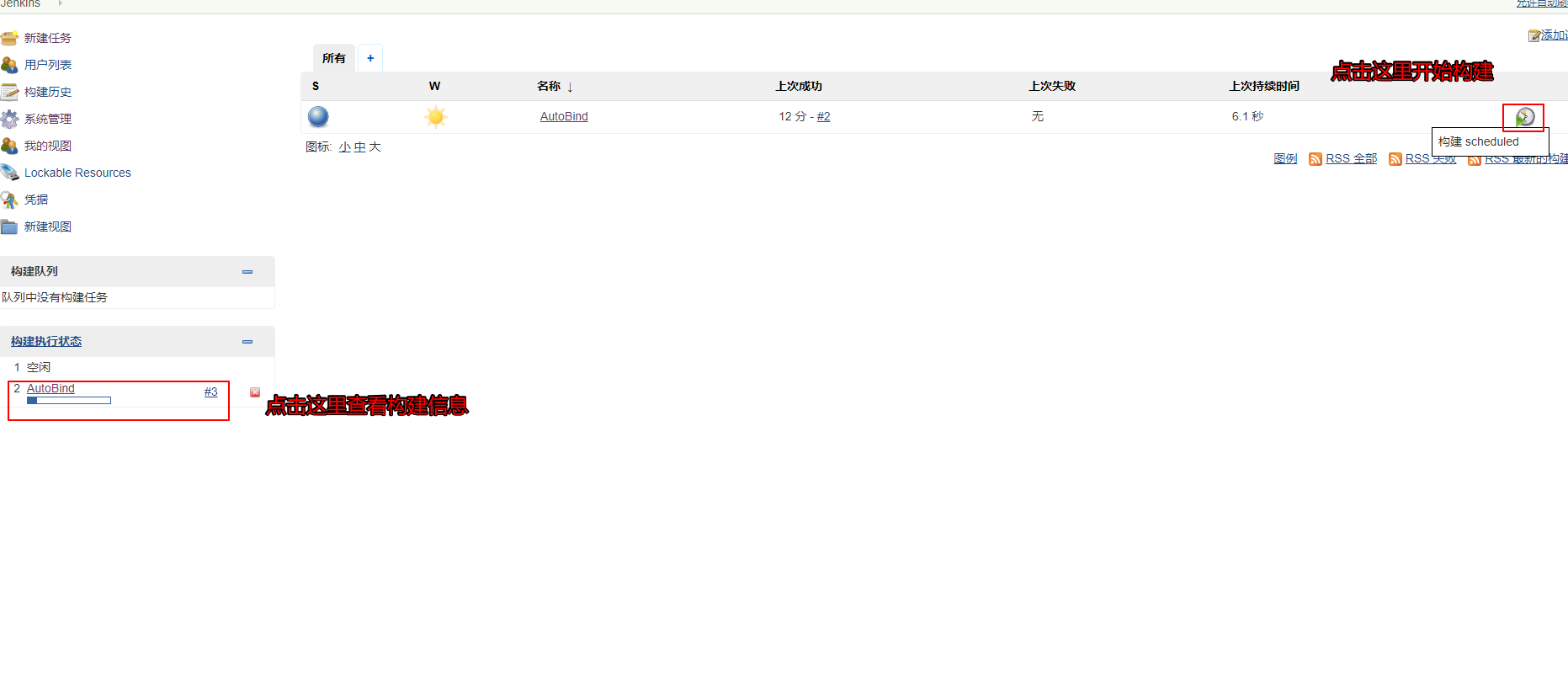Click the 图例 legend link
1568x698 pixels.
(1285, 158)
